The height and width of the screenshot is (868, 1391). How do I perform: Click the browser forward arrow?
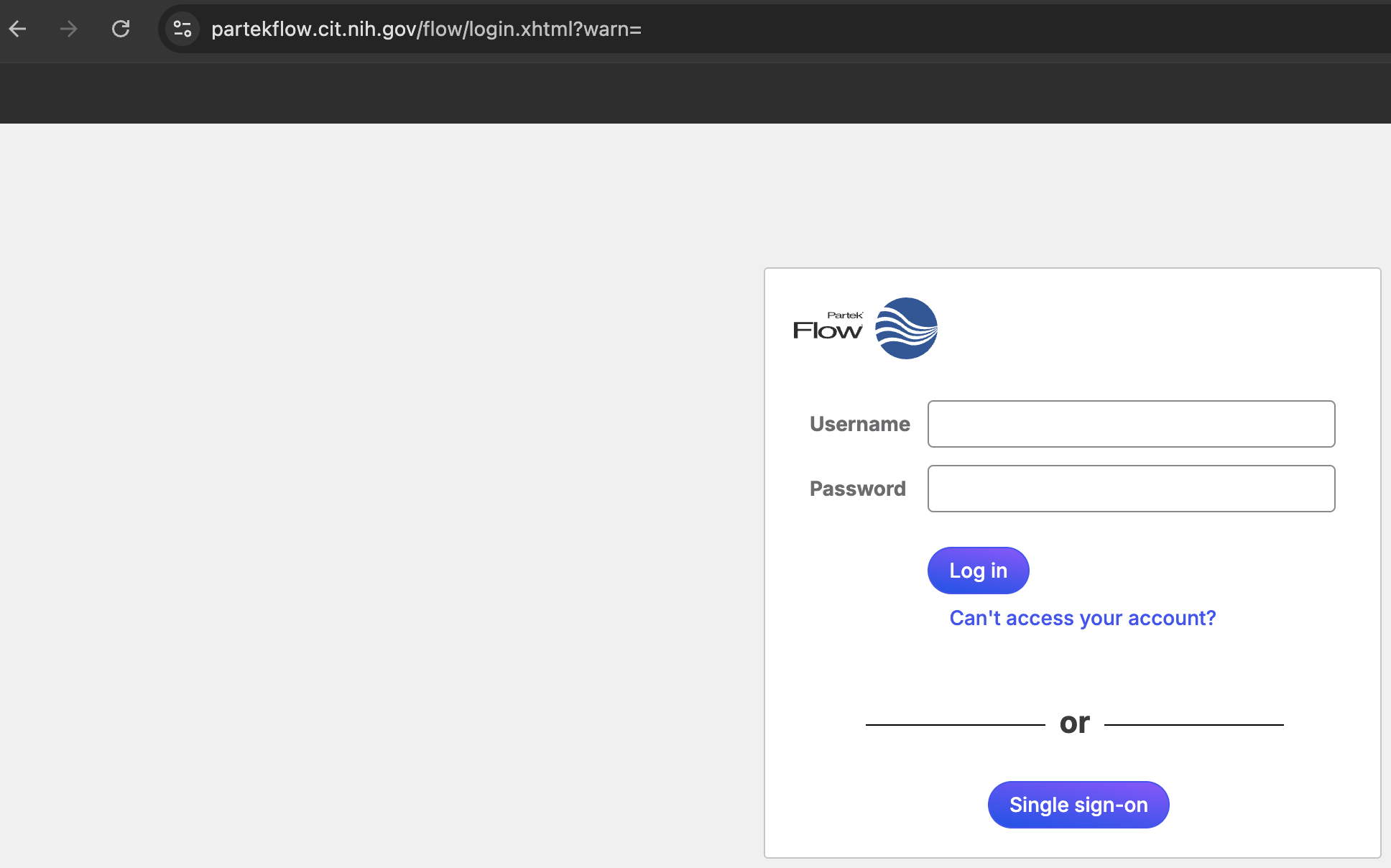(x=69, y=29)
